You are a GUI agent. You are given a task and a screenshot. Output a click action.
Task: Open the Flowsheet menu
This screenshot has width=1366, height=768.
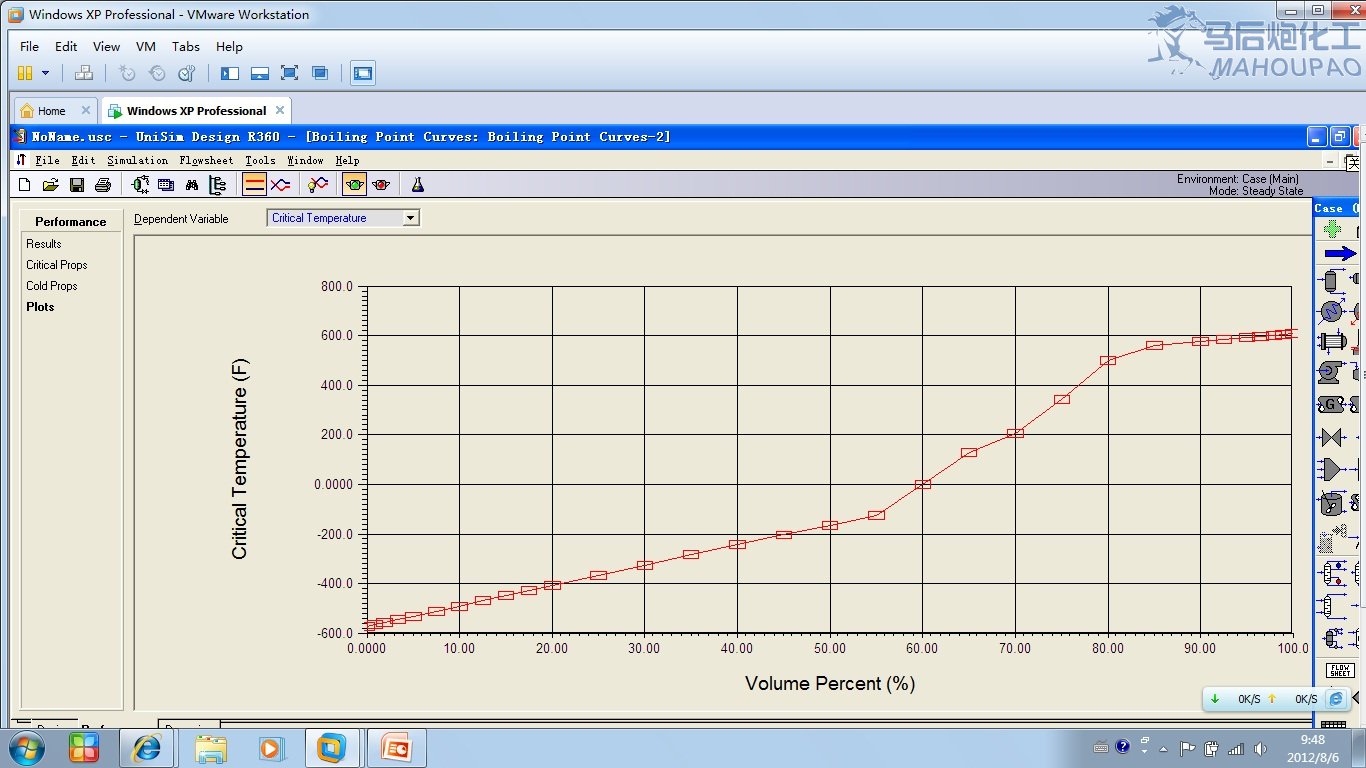206,160
